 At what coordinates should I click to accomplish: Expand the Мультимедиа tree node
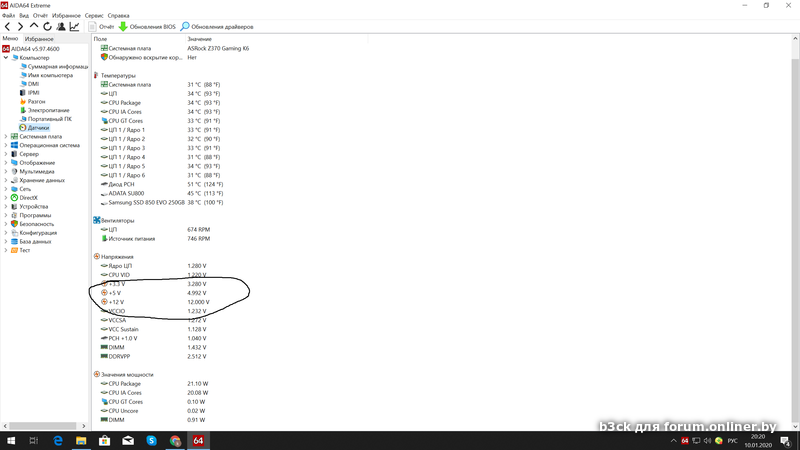point(6,171)
